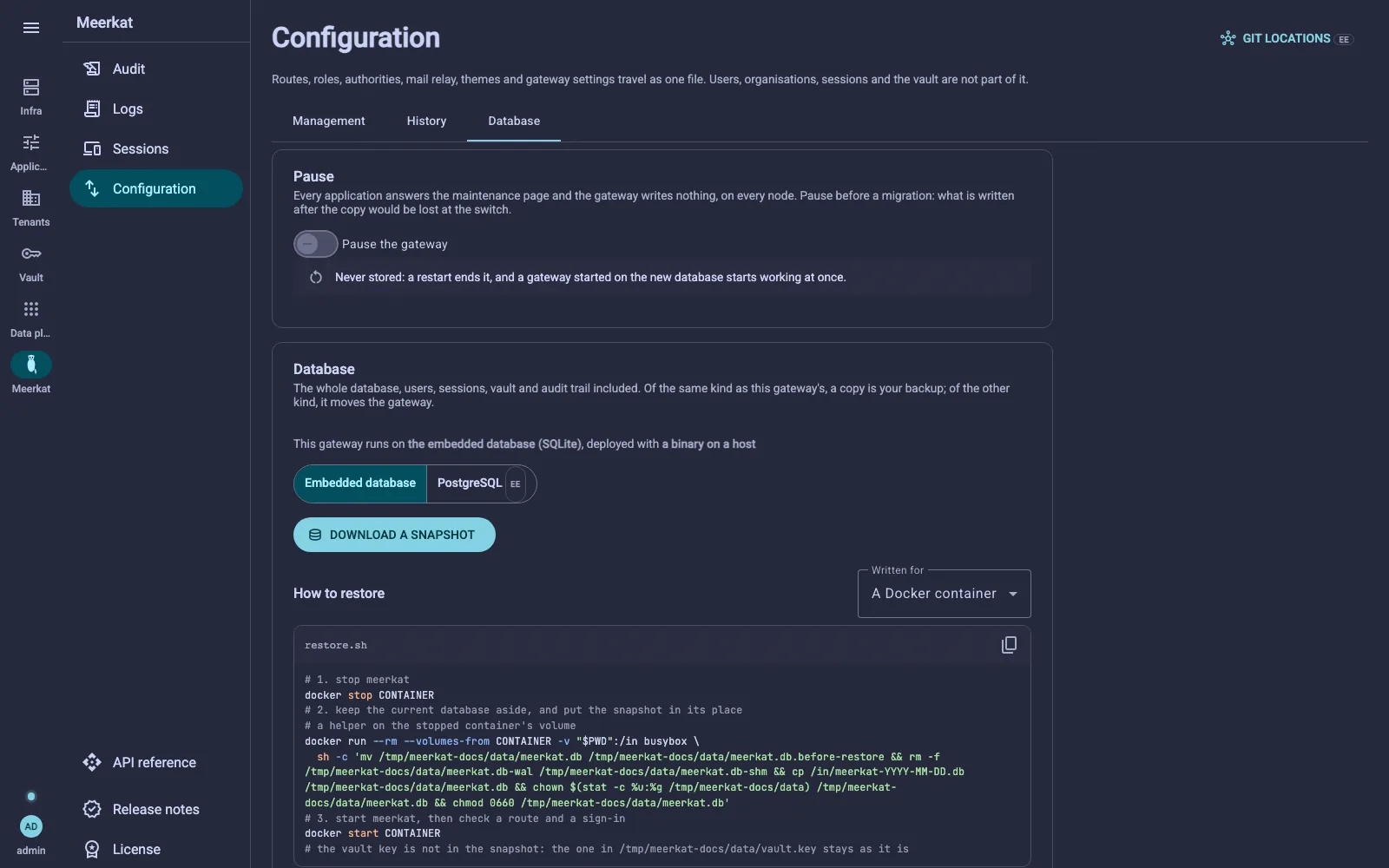Click the restart icon in the Never stored note
Image resolution: width=1389 pixels, height=868 pixels.
click(316, 278)
